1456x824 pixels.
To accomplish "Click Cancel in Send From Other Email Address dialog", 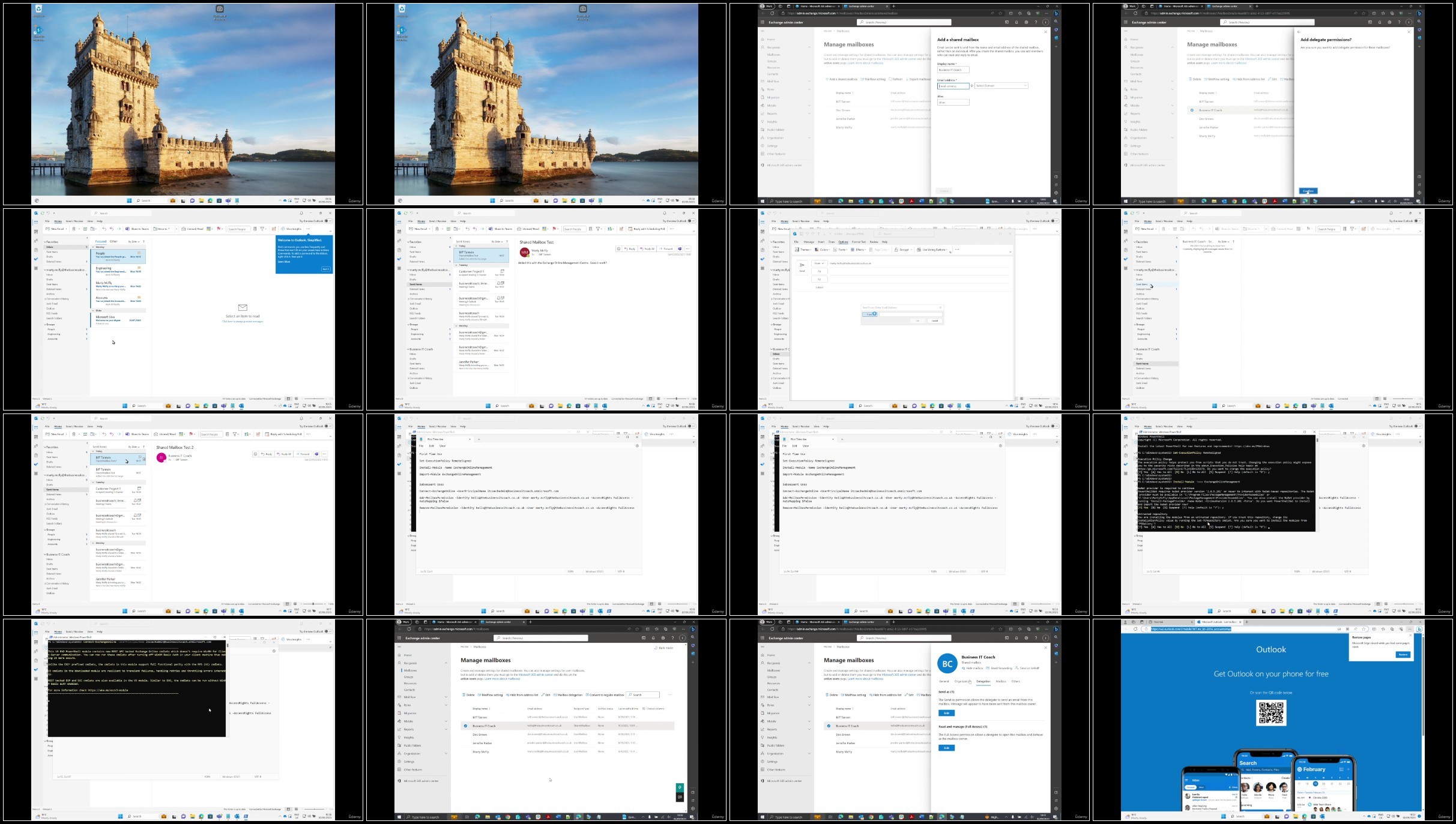I will point(934,320).
